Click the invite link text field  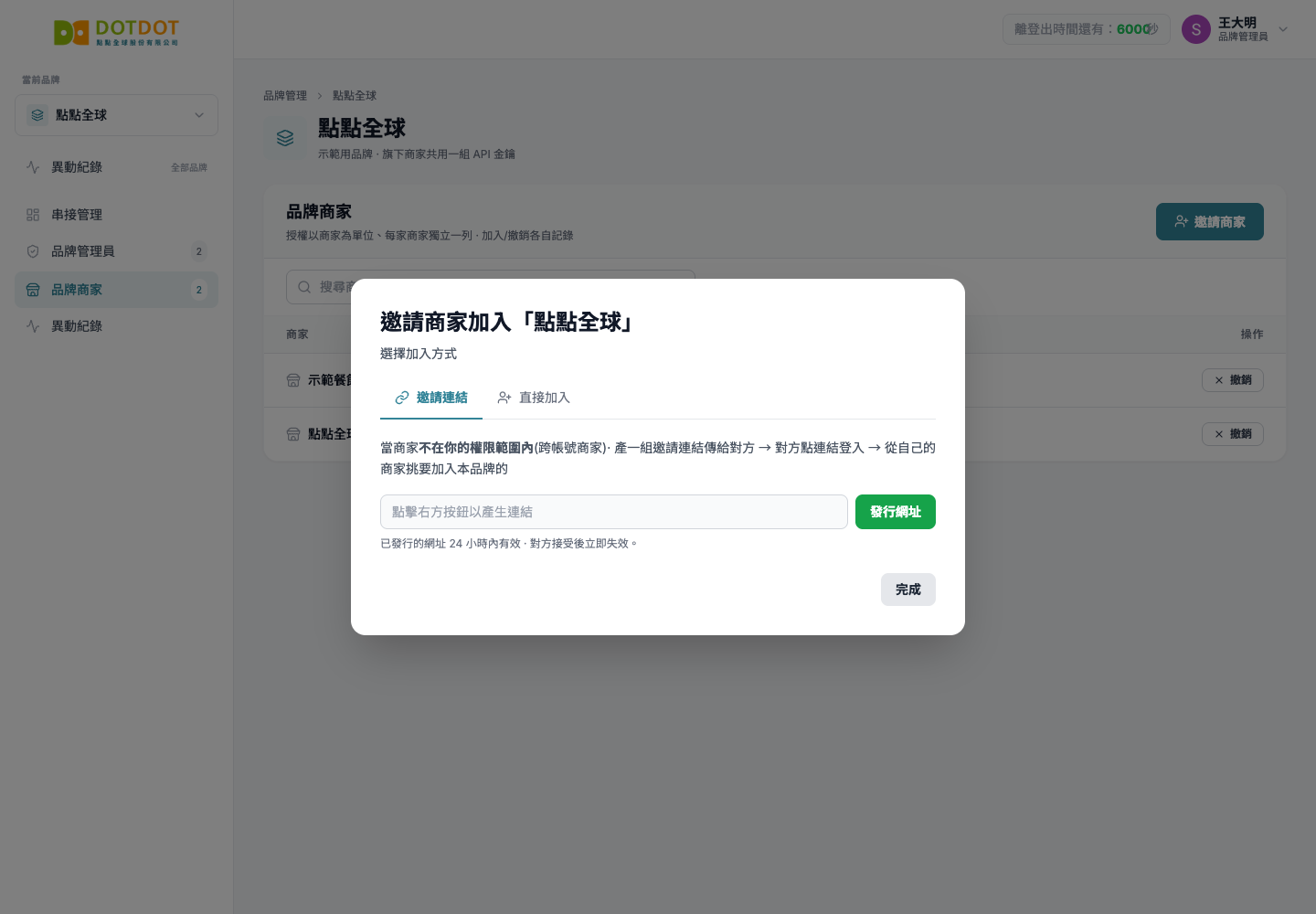pos(614,512)
